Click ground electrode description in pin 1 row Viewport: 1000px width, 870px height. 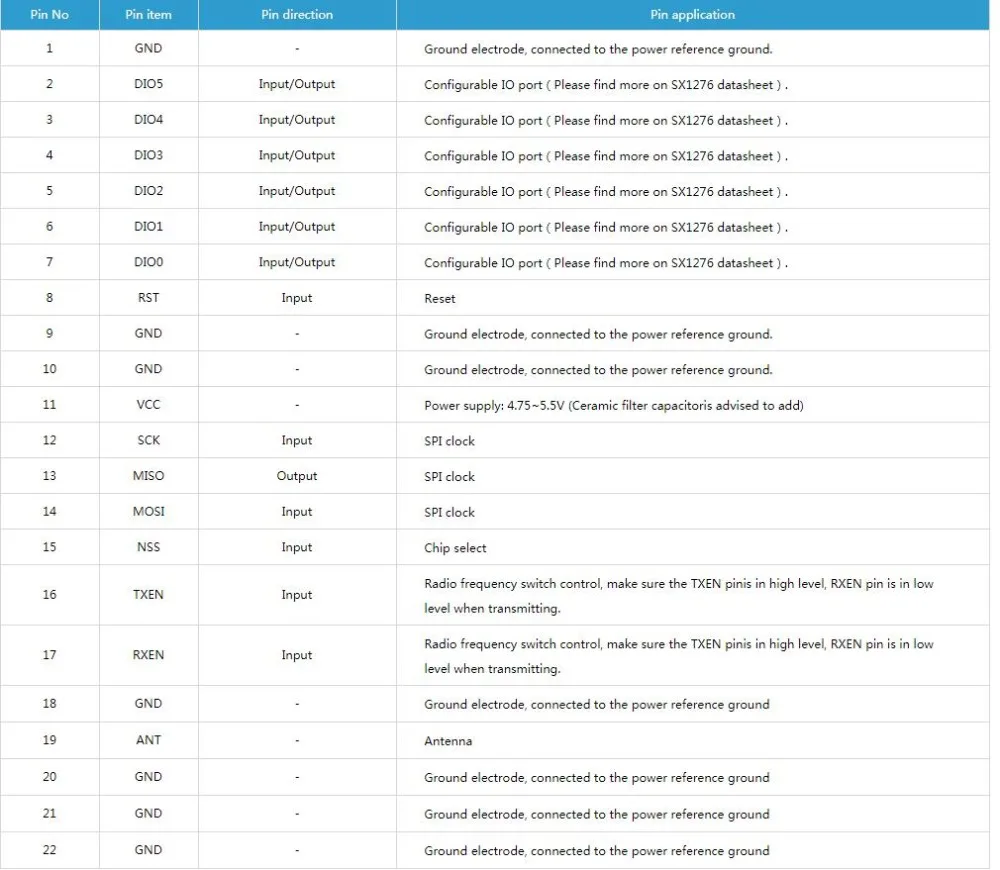point(598,49)
